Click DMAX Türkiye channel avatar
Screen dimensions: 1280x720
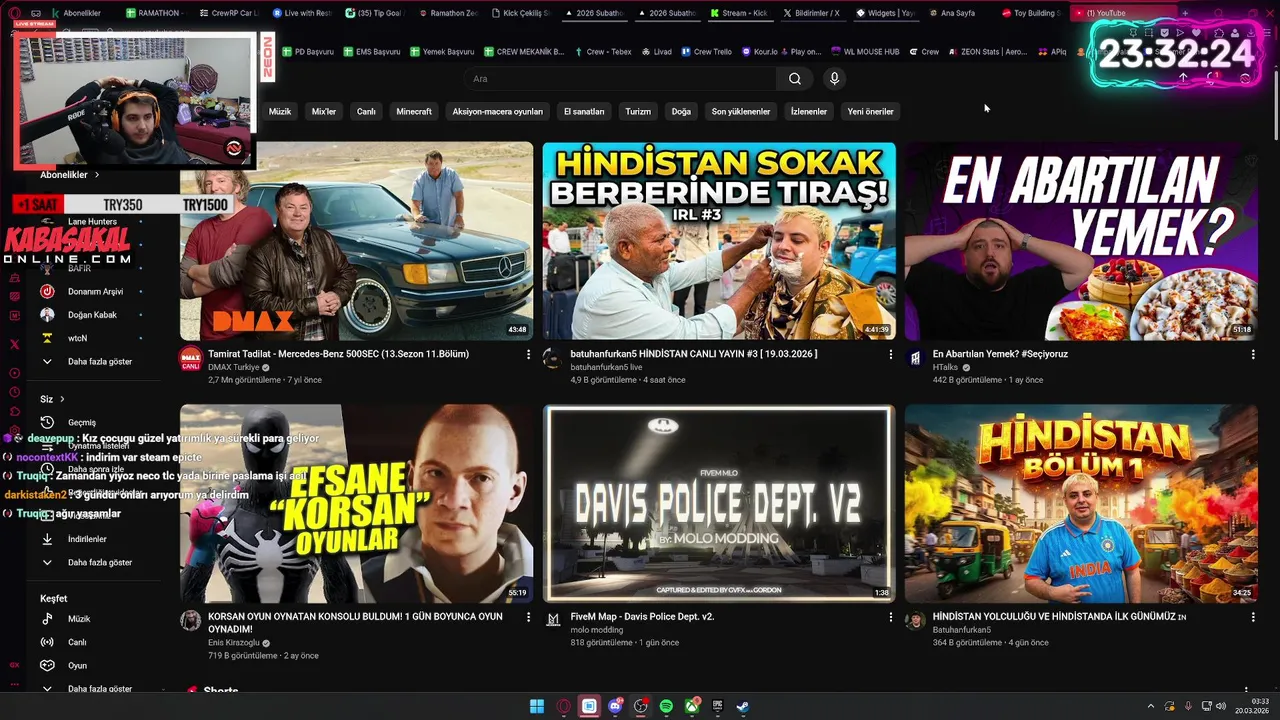point(190,359)
